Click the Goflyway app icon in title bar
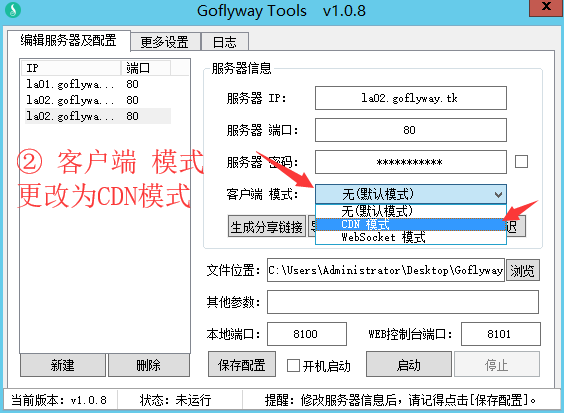The image size is (564, 413). pyautogui.click(x=13, y=10)
